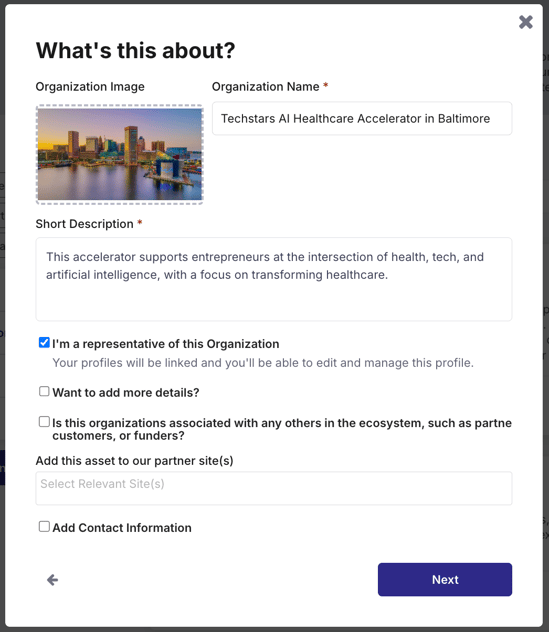The width and height of the screenshot is (549, 632).
Task: Click inside the Short Description text area
Action: coord(274,279)
